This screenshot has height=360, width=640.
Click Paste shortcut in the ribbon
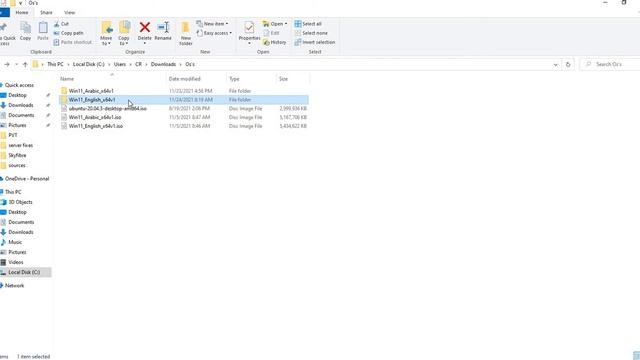[73, 42]
